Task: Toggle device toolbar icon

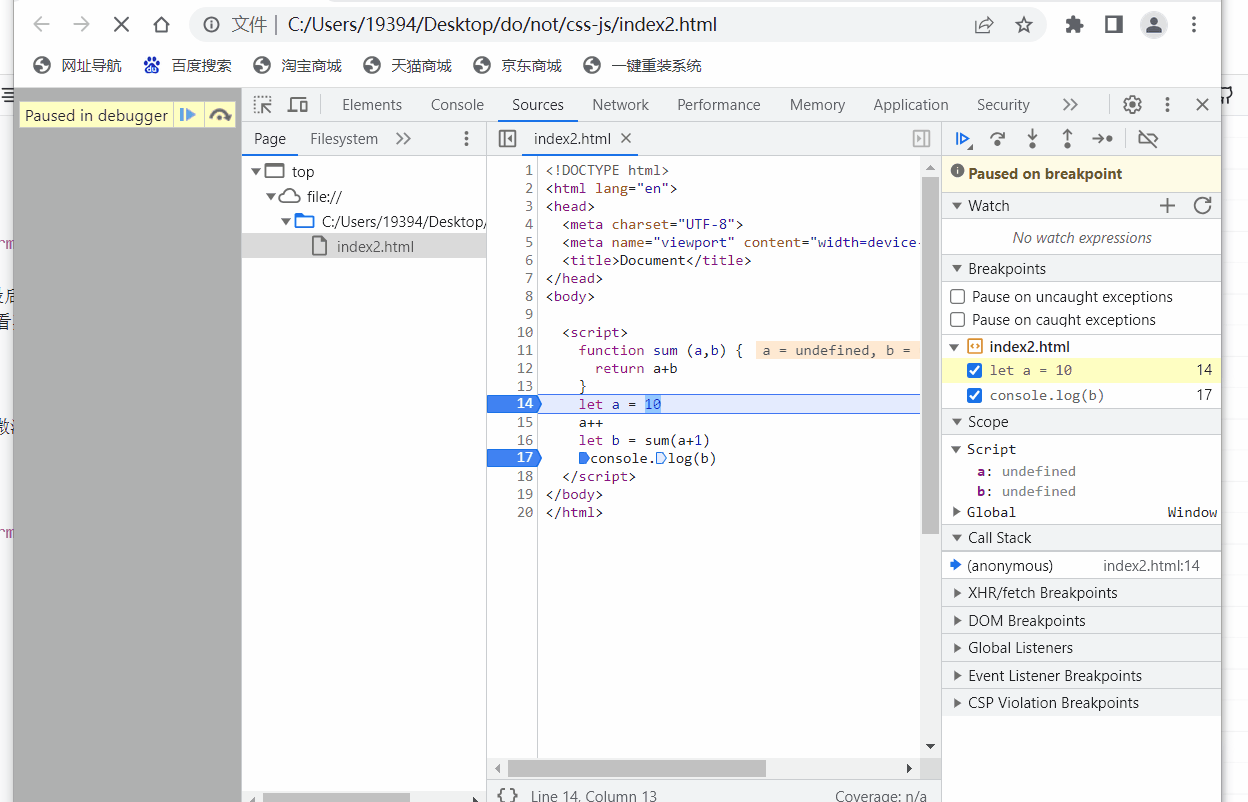Action: [297, 105]
